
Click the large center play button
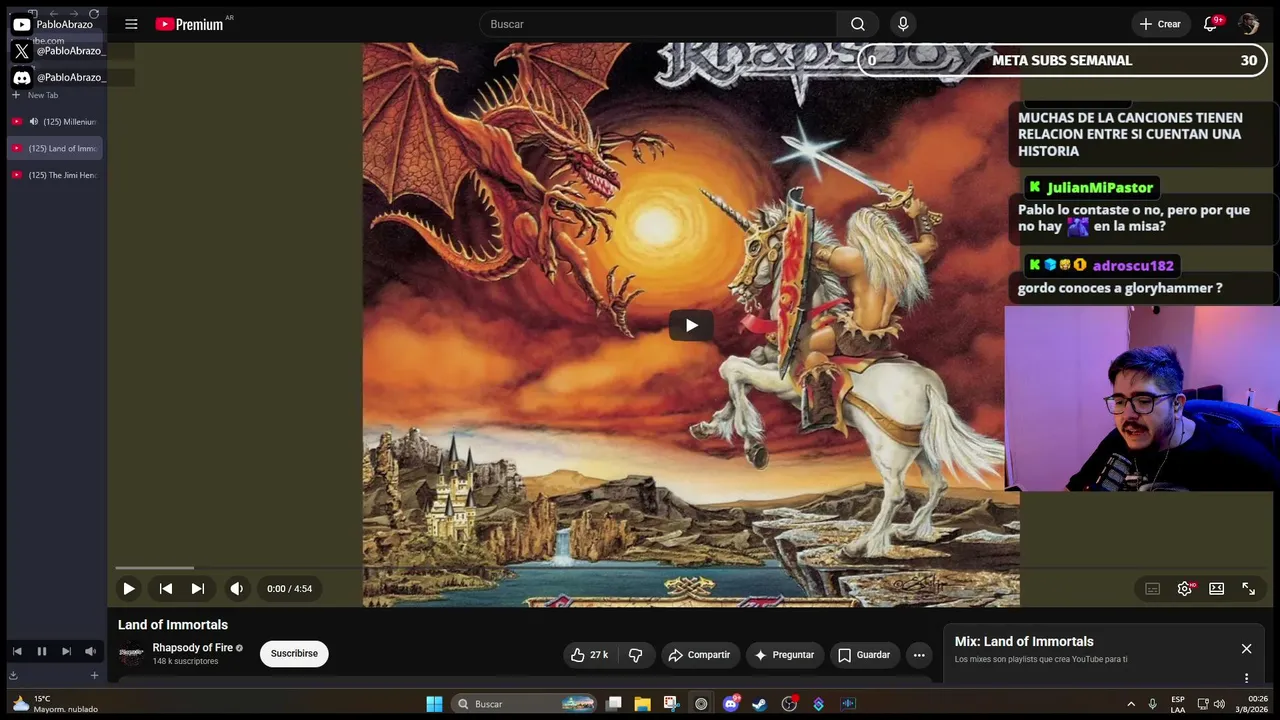point(691,325)
